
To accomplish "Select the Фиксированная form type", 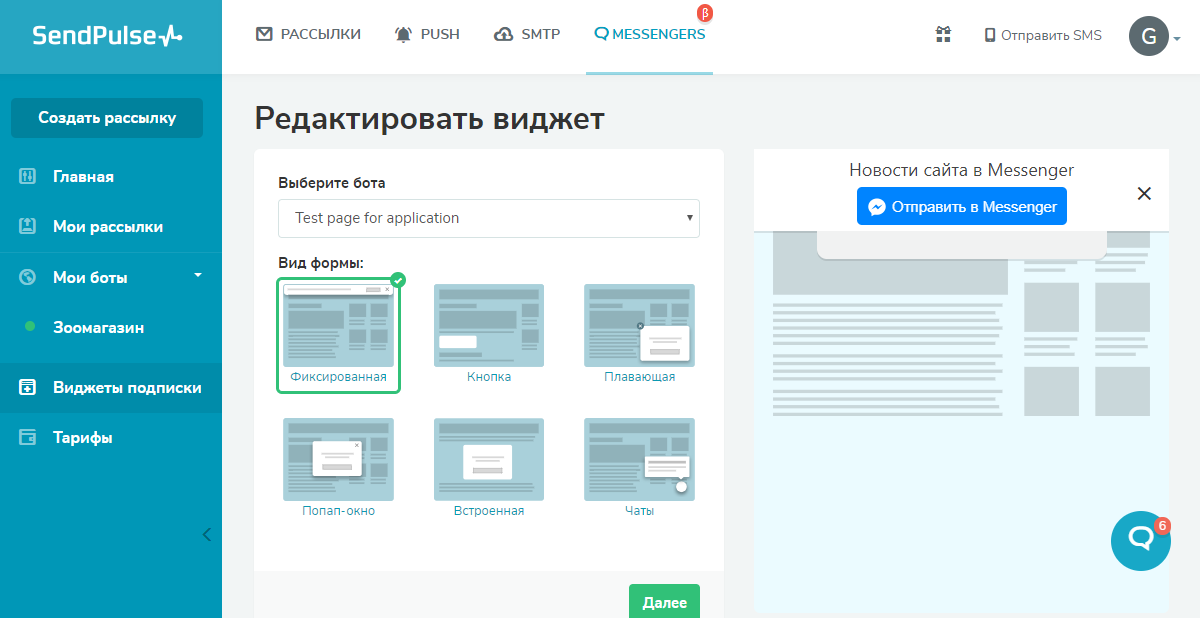I will 338,334.
